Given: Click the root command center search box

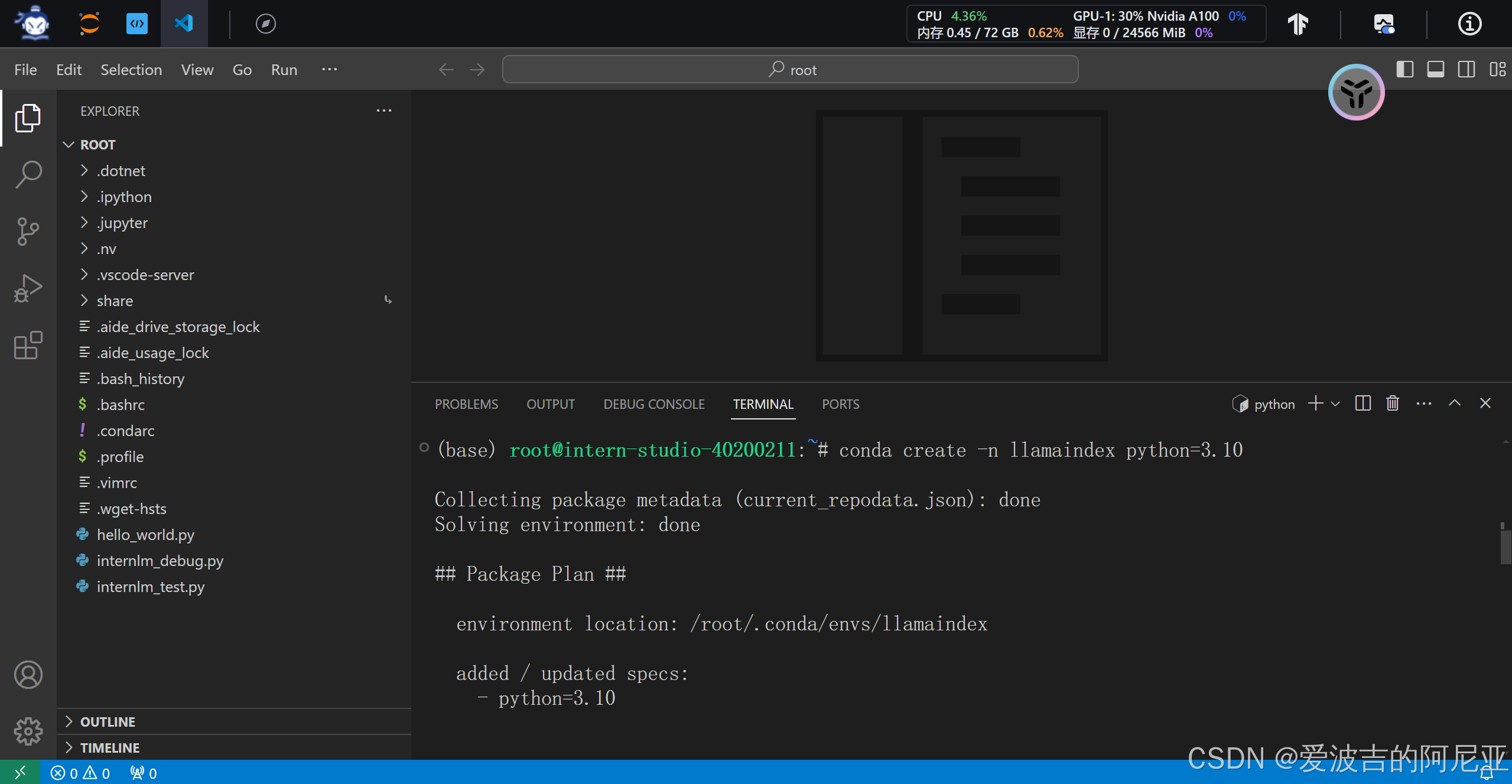Looking at the screenshot, I should pyautogui.click(x=790, y=70).
